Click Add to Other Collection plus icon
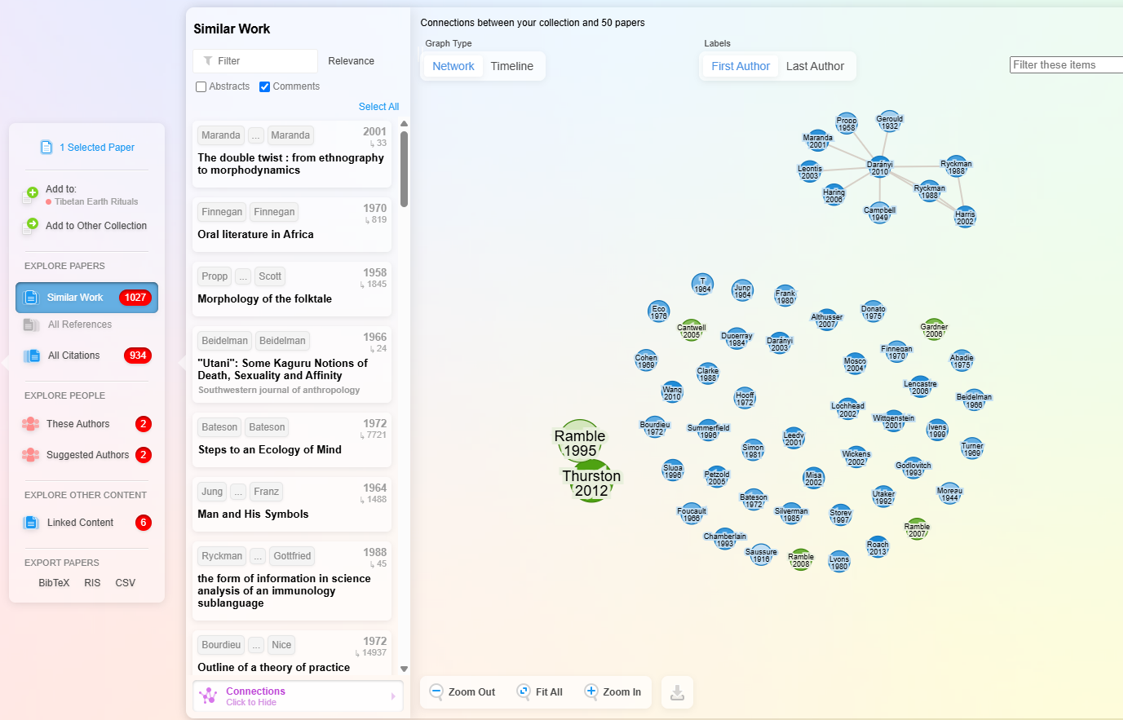This screenshot has width=1123, height=720. [32, 224]
